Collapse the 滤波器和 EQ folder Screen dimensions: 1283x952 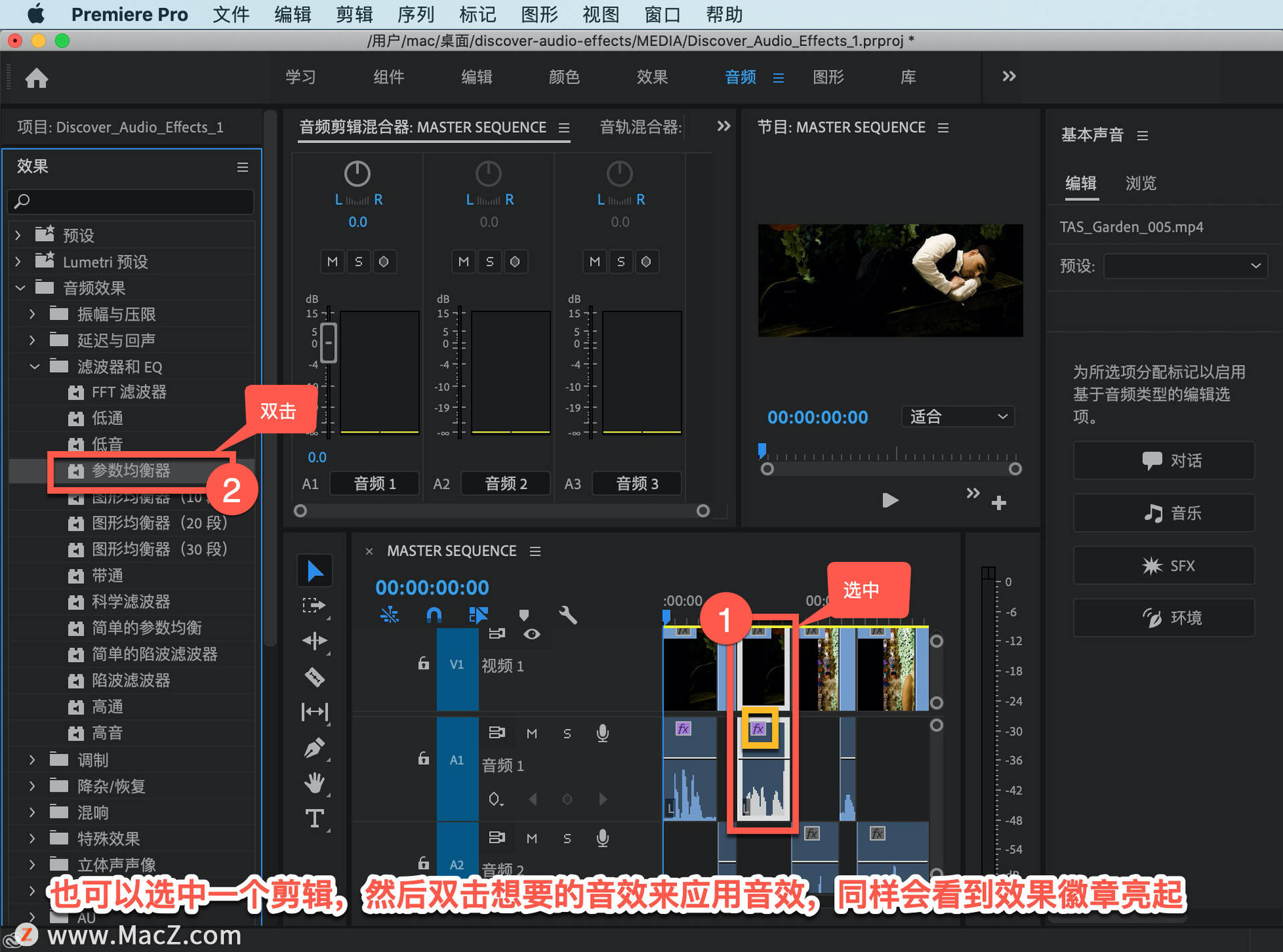click(35, 367)
